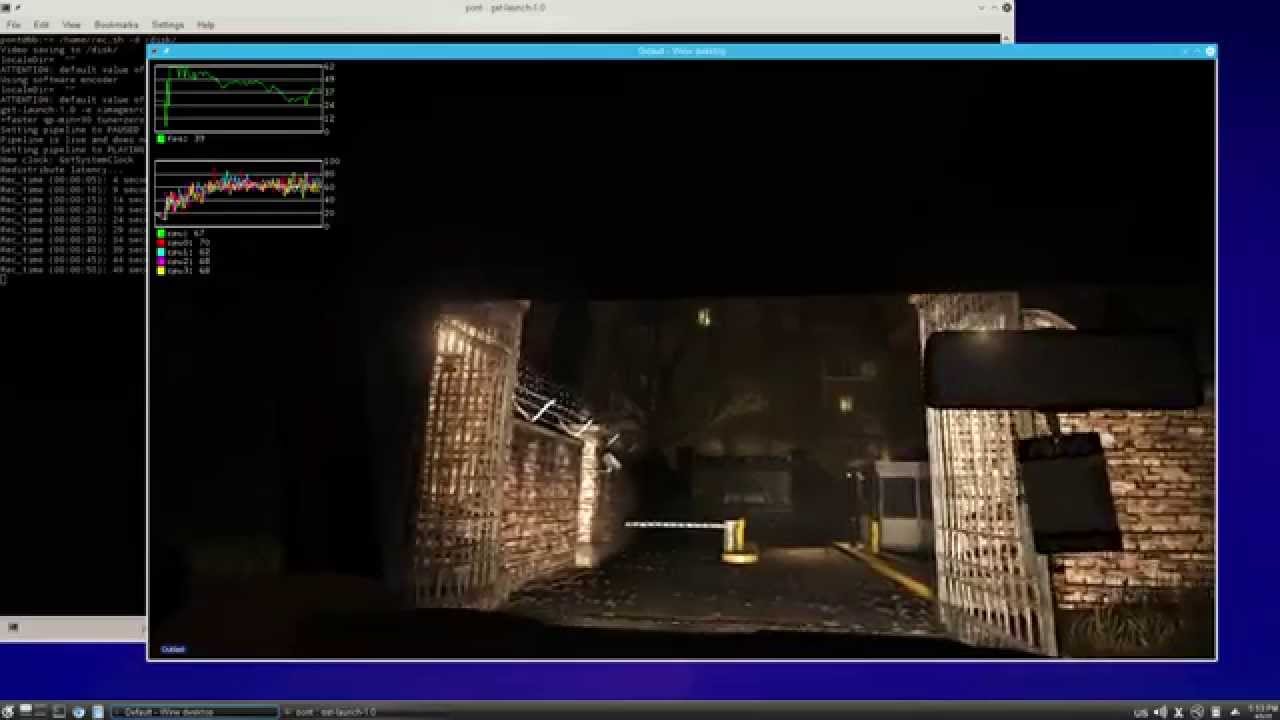The height and width of the screenshot is (720, 1280).
Task: Click the clock in the system tray
Action: [1261, 711]
